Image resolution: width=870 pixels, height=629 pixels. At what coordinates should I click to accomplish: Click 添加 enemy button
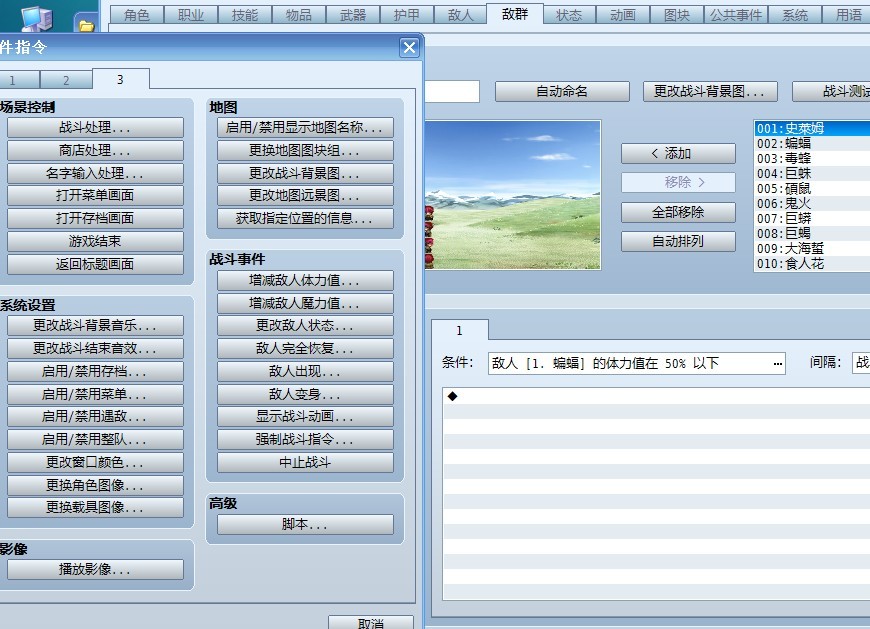point(678,154)
